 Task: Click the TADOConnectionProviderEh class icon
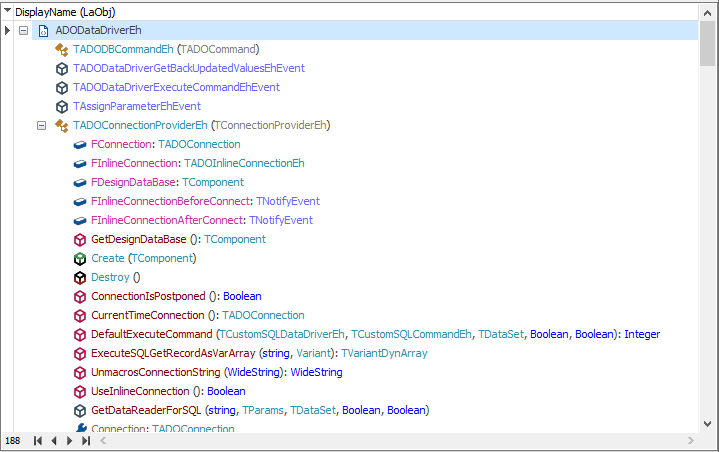click(x=61, y=126)
